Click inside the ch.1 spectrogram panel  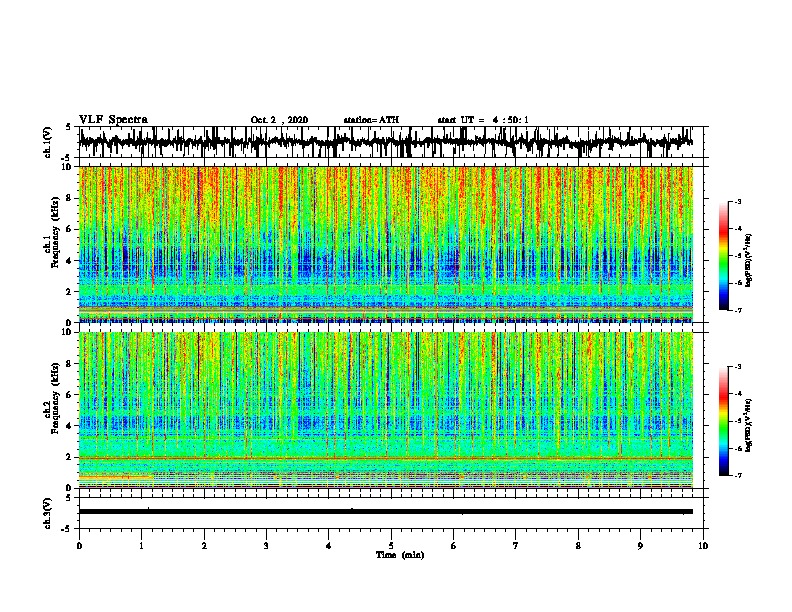[385, 244]
